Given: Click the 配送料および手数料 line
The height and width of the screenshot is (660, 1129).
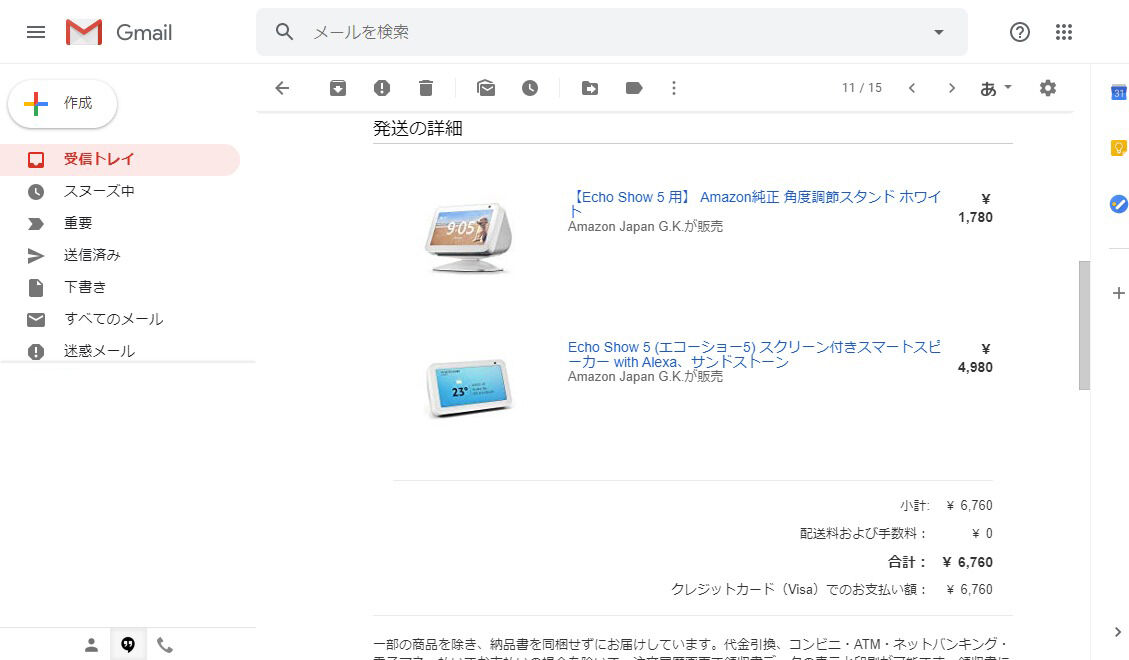Looking at the screenshot, I should point(896,533).
